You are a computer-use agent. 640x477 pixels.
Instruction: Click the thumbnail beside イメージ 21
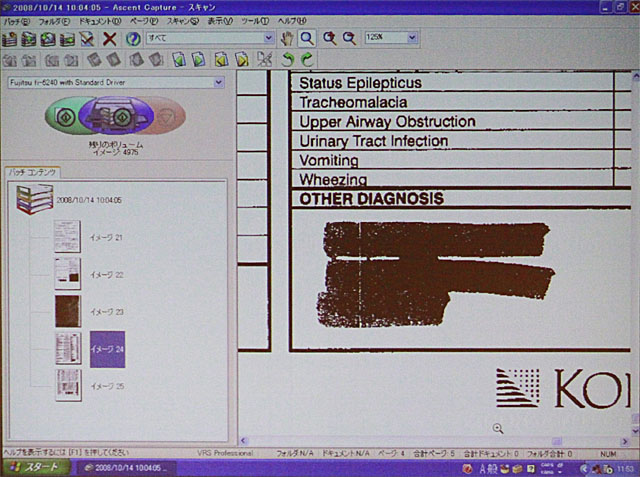point(67,237)
